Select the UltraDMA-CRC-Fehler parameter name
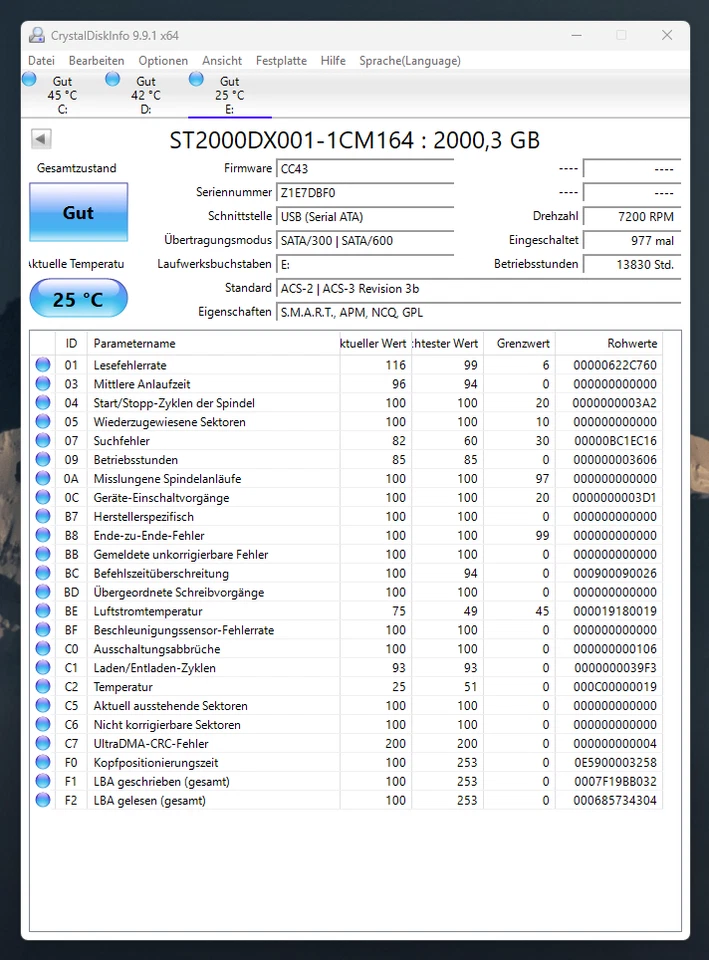 [151, 744]
